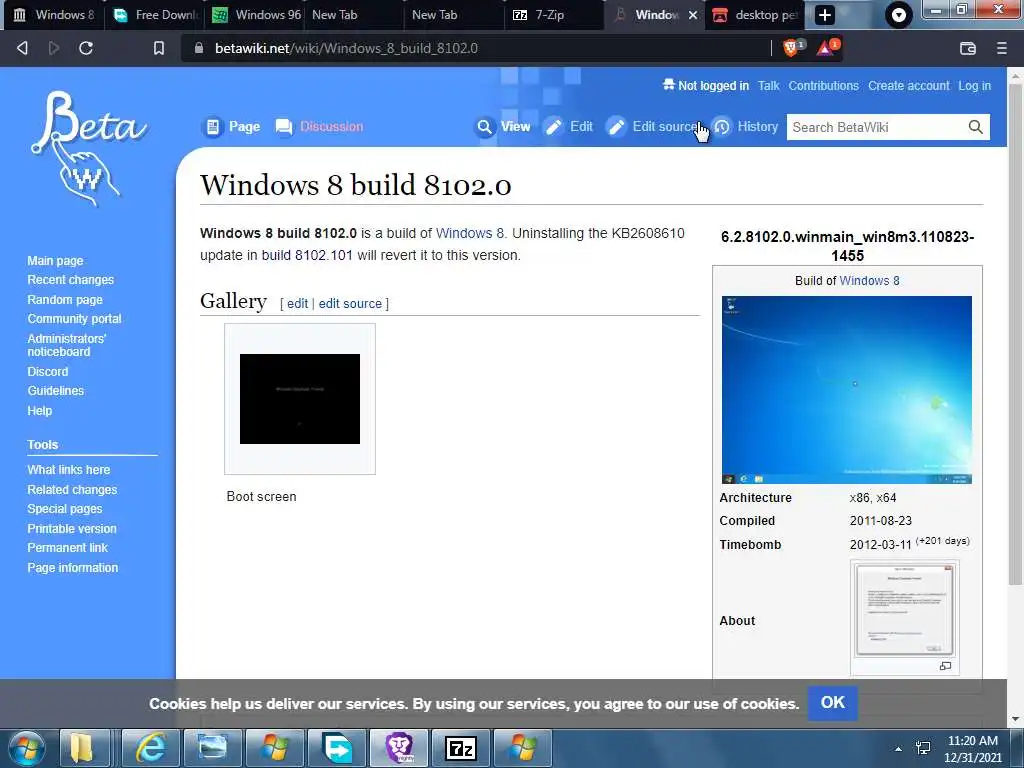Open the Discussion tab
Screen dimensions: 1024x768
click(319, 127)
